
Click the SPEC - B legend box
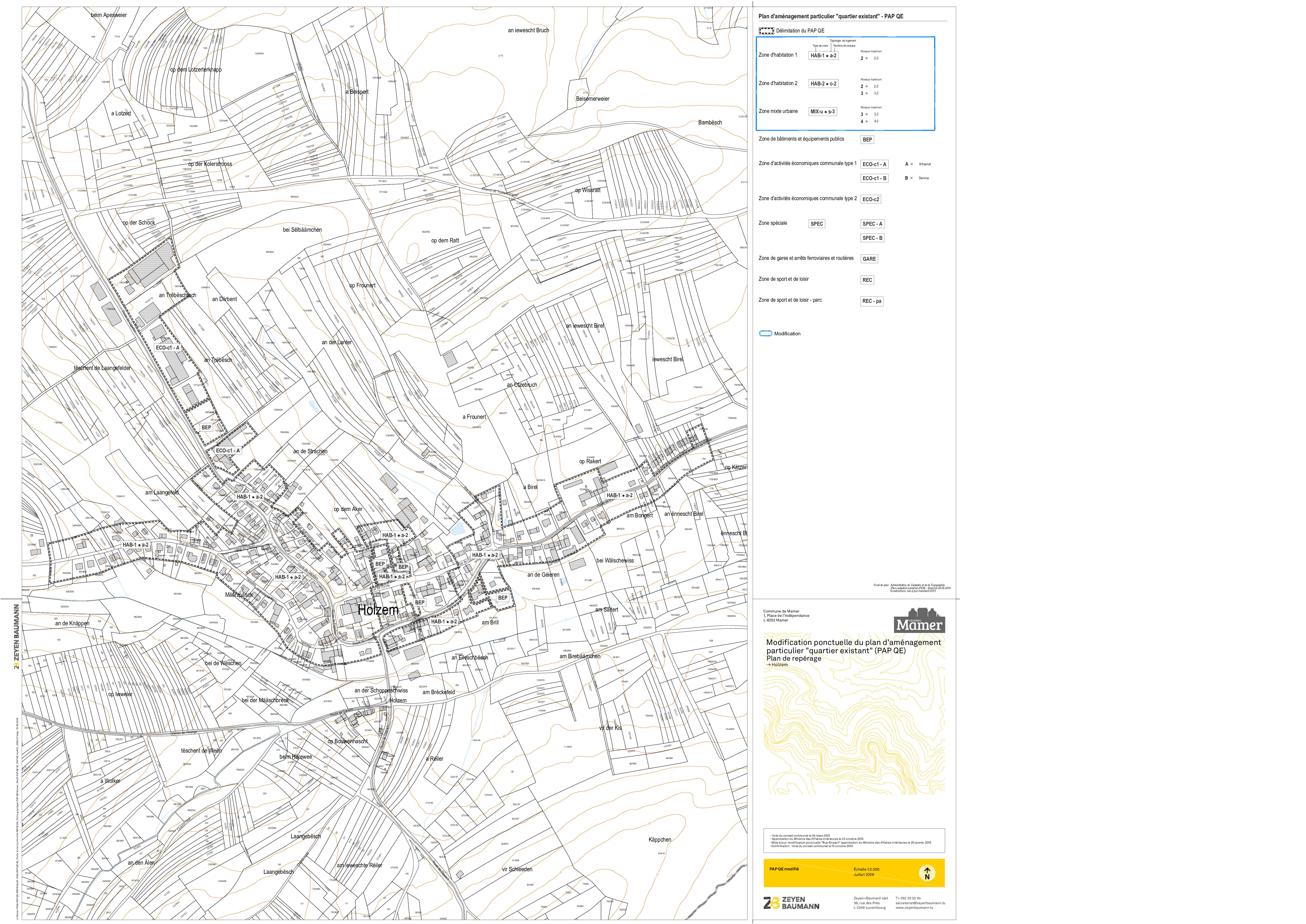(873, 238)
